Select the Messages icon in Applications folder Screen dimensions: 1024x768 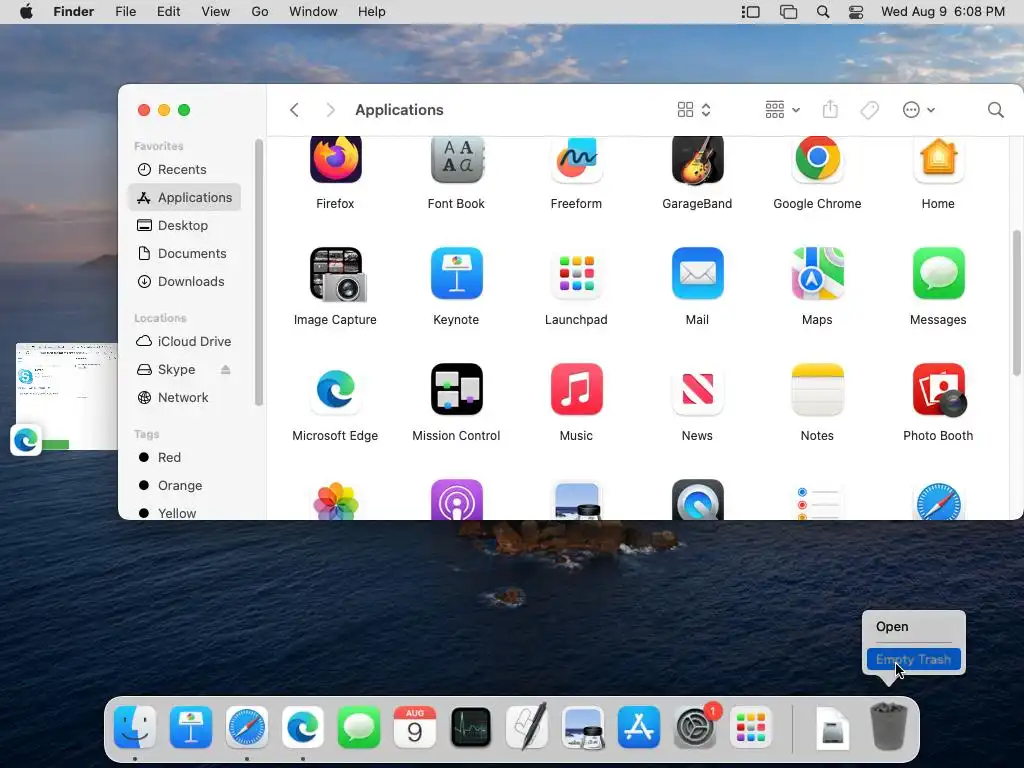tap(938, 274)
